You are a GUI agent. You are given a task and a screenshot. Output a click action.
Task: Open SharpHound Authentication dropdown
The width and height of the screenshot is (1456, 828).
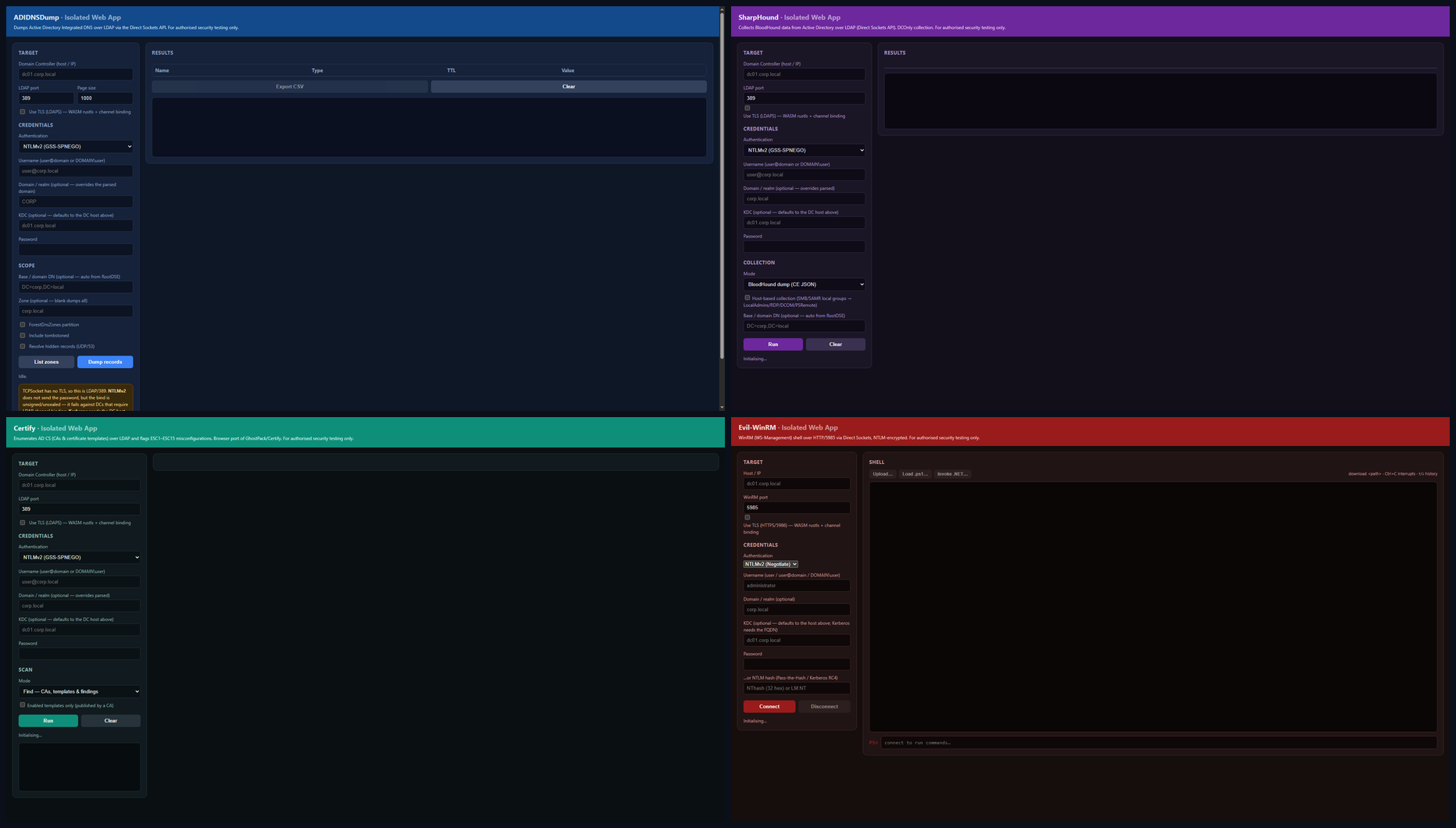pos(804,150)
